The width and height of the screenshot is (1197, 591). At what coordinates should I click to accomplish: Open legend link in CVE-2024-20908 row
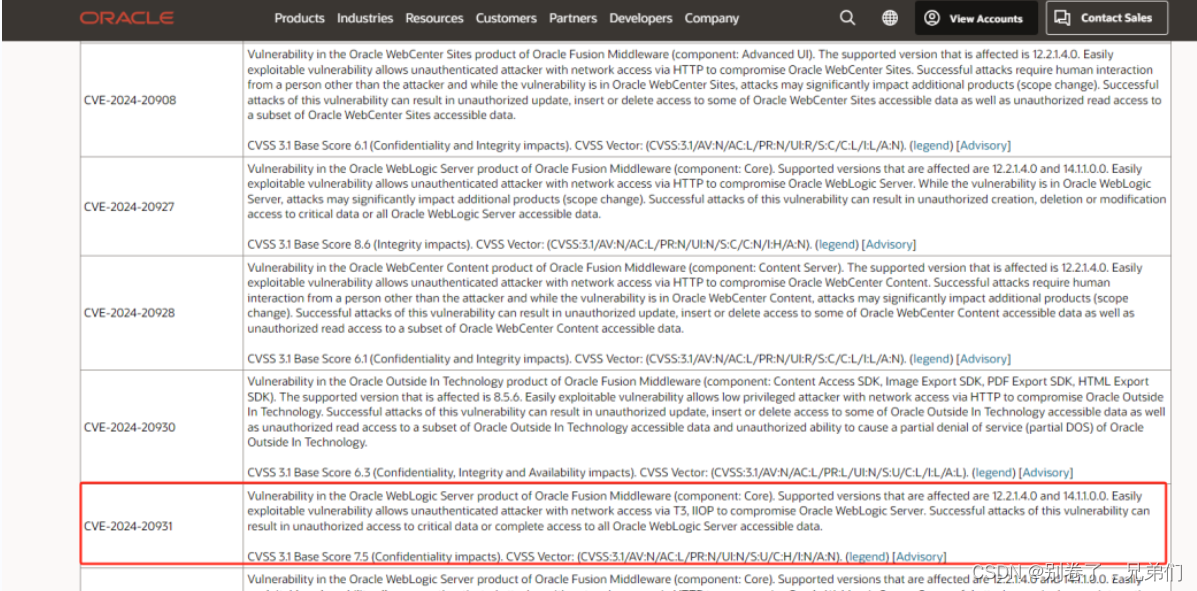(932, 145)
